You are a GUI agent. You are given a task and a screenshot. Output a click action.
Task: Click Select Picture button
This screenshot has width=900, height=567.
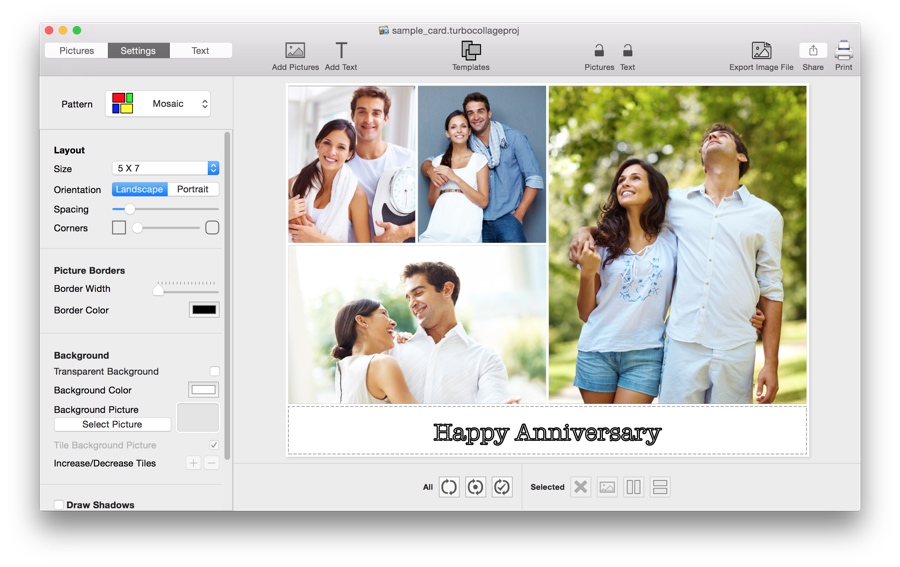tap(112, 425)
